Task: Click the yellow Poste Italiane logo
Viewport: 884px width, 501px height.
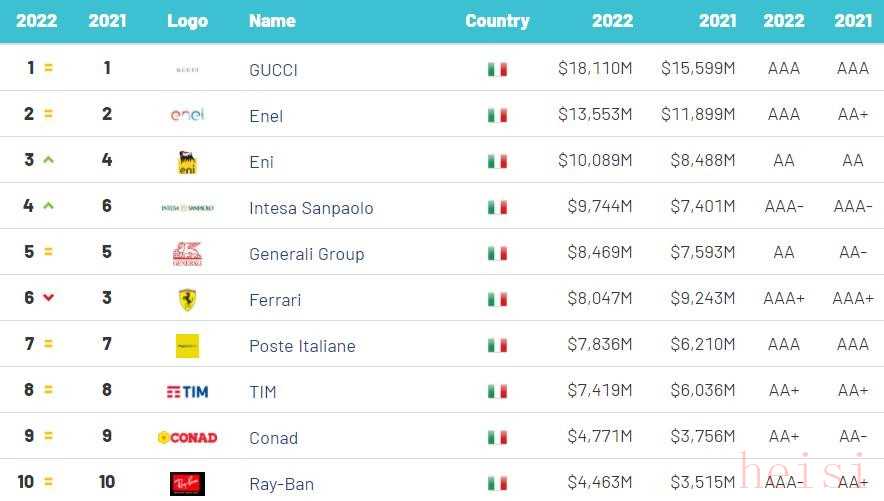Action: pos(187,346)
